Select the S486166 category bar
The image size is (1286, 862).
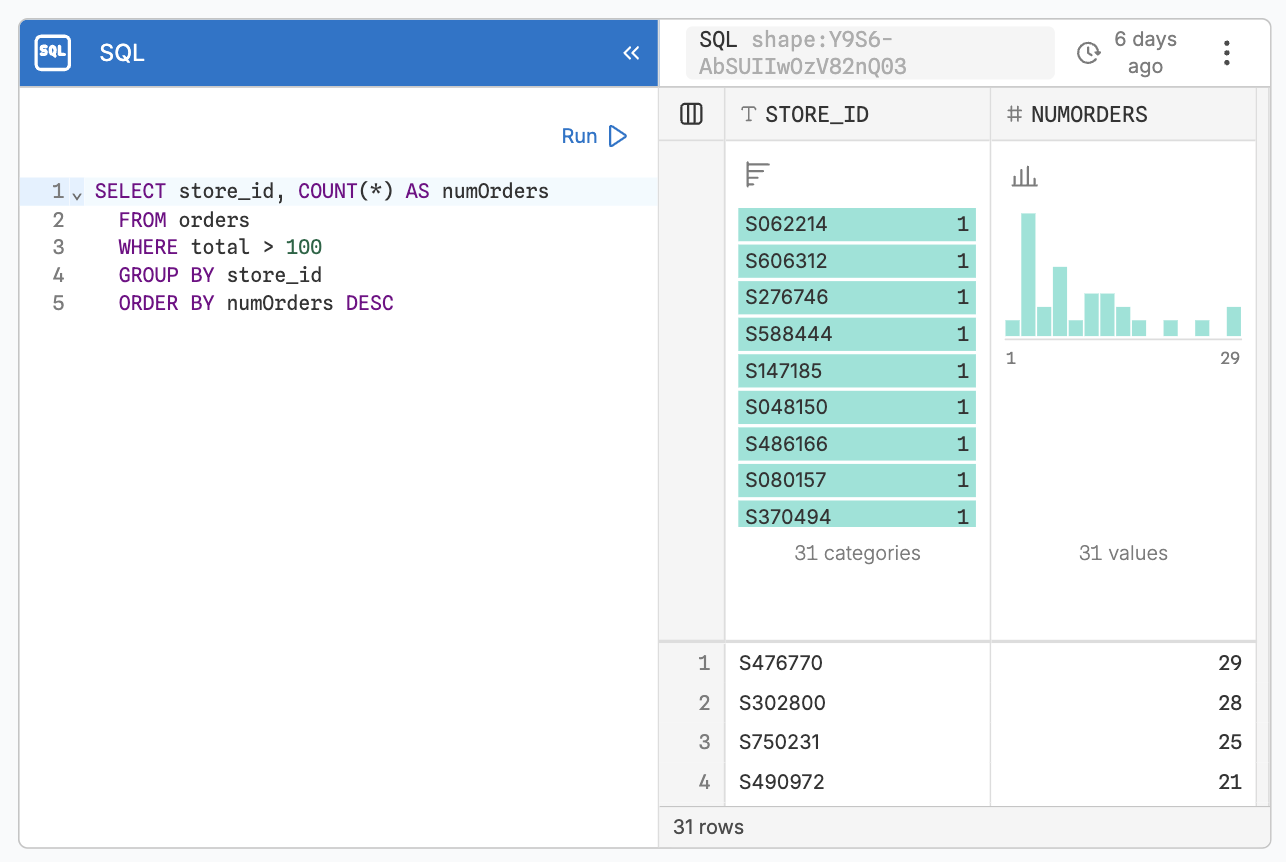pos(857,444)
